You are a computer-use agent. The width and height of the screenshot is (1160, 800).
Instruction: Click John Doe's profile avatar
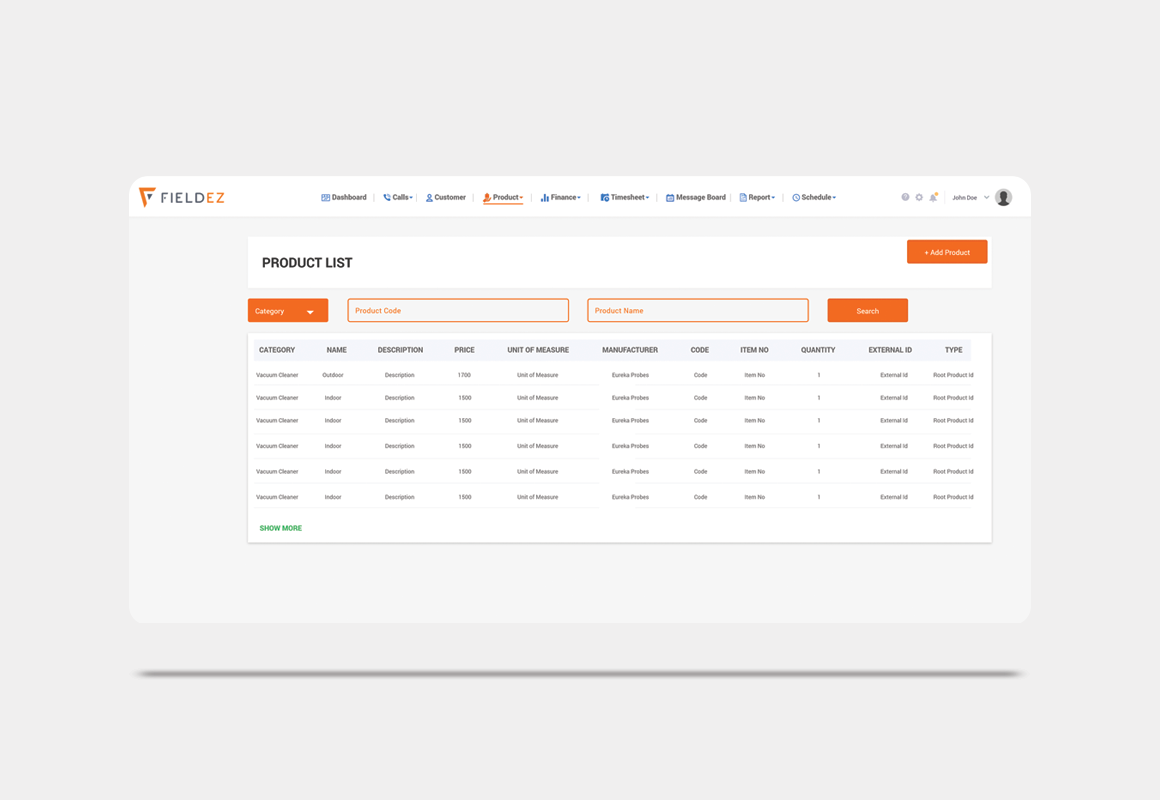pos(1003,197)
